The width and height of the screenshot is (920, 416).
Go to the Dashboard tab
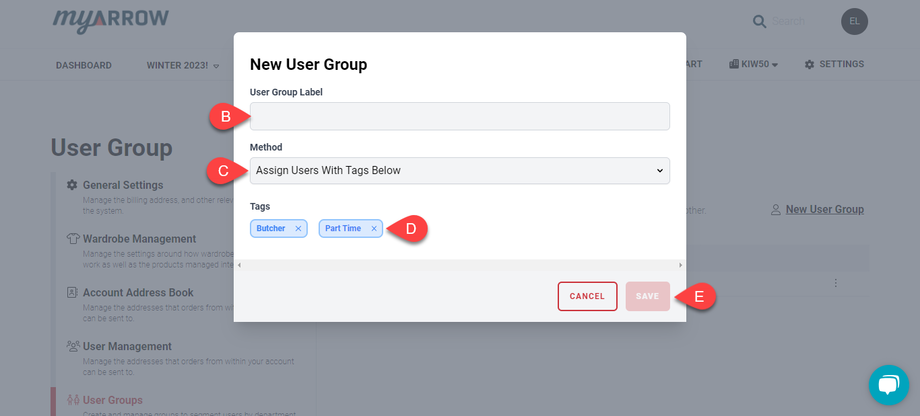(84, 65)
